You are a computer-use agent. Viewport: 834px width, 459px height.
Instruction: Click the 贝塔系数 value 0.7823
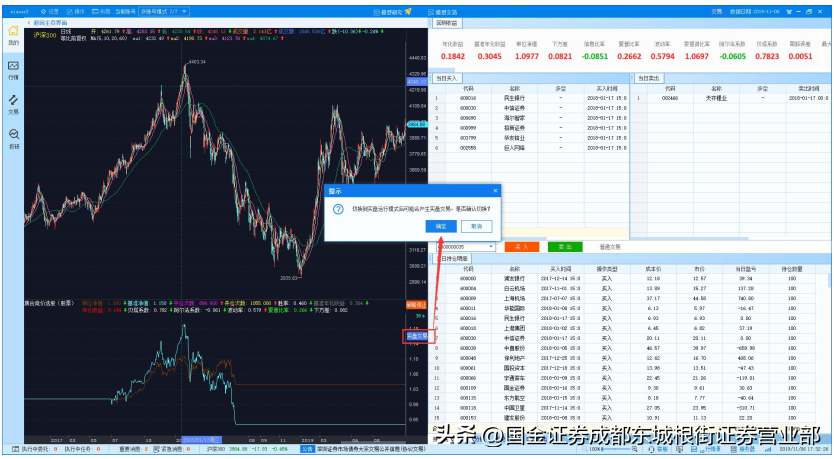[x=767, y=56]
